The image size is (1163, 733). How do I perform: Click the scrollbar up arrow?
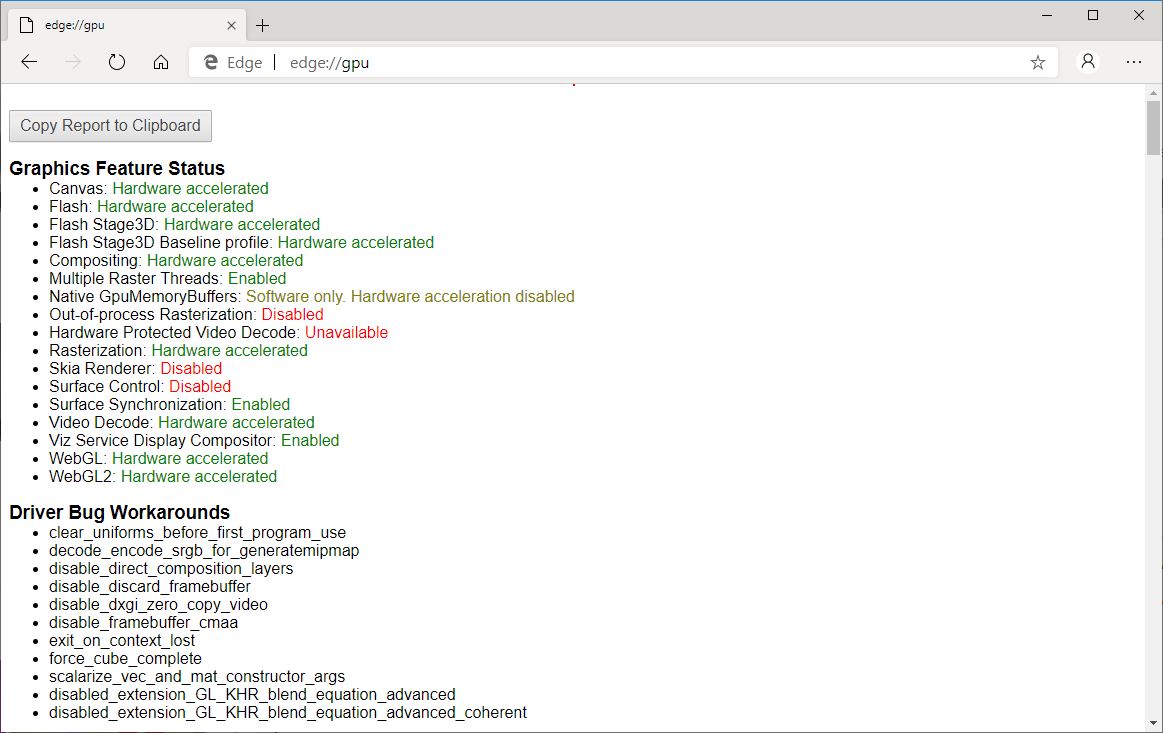[1154, 92]
